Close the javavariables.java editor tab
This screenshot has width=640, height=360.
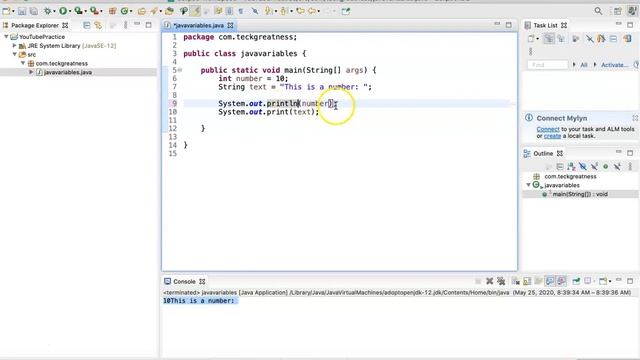pyautogui.click(x=231, y=25)
